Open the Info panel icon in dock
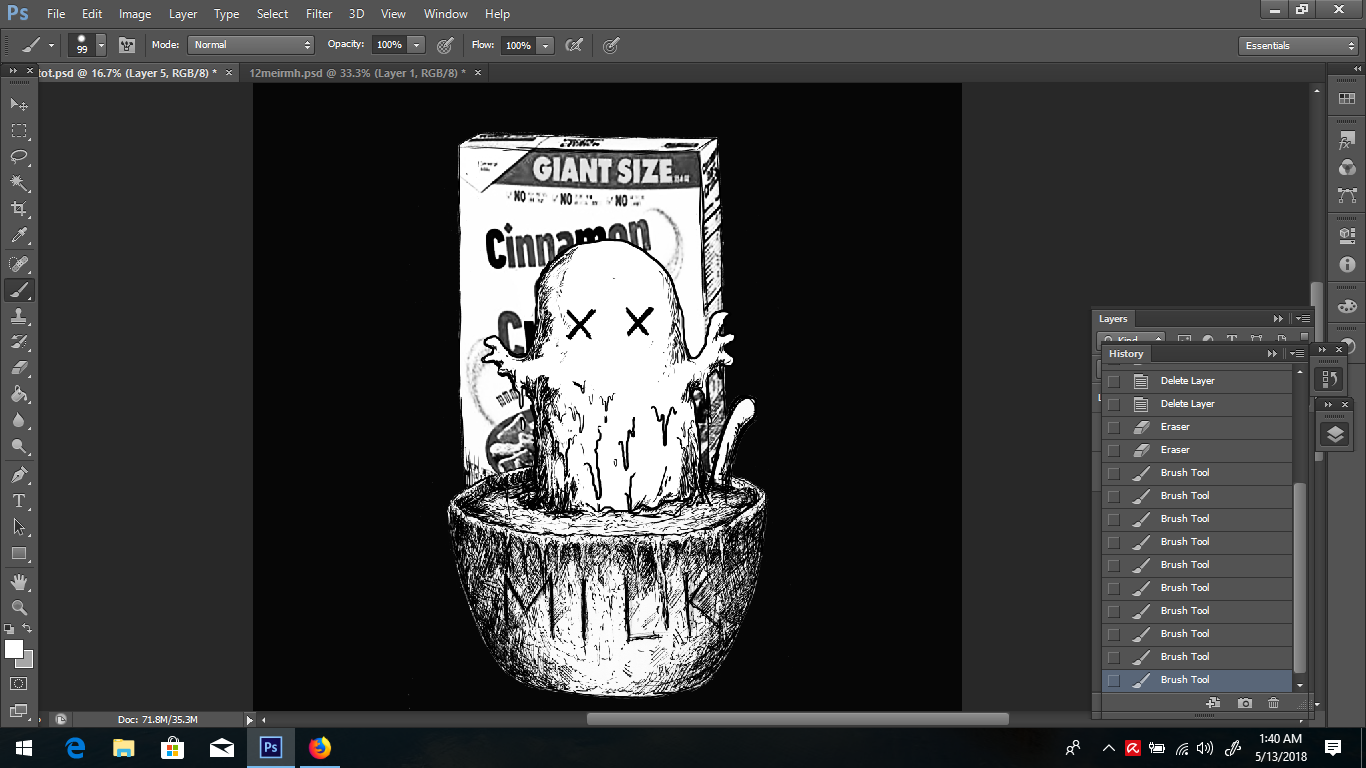 coord(1347,264)
